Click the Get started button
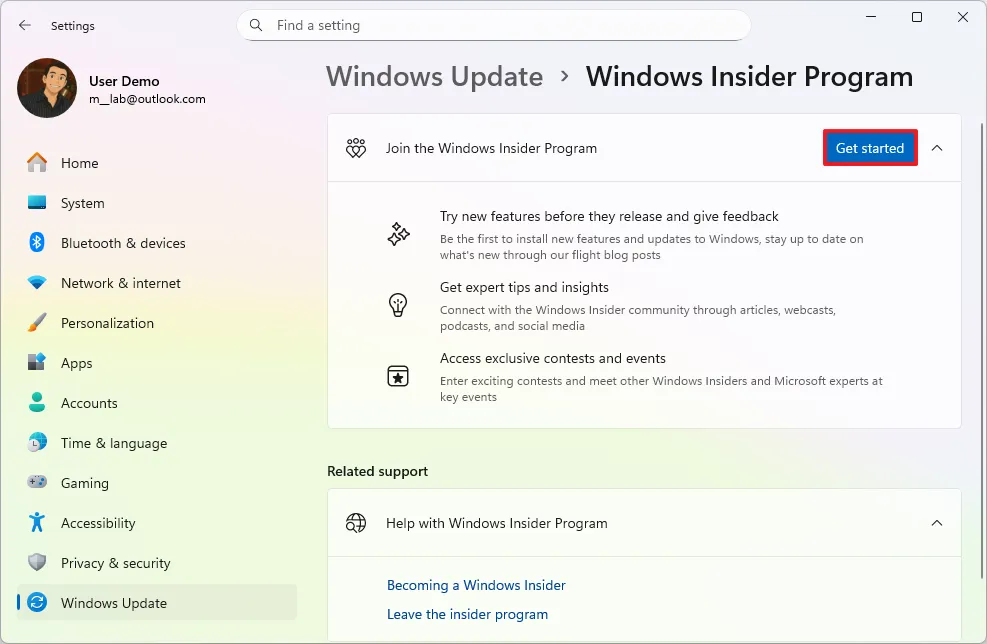 [x=869, y=147]
